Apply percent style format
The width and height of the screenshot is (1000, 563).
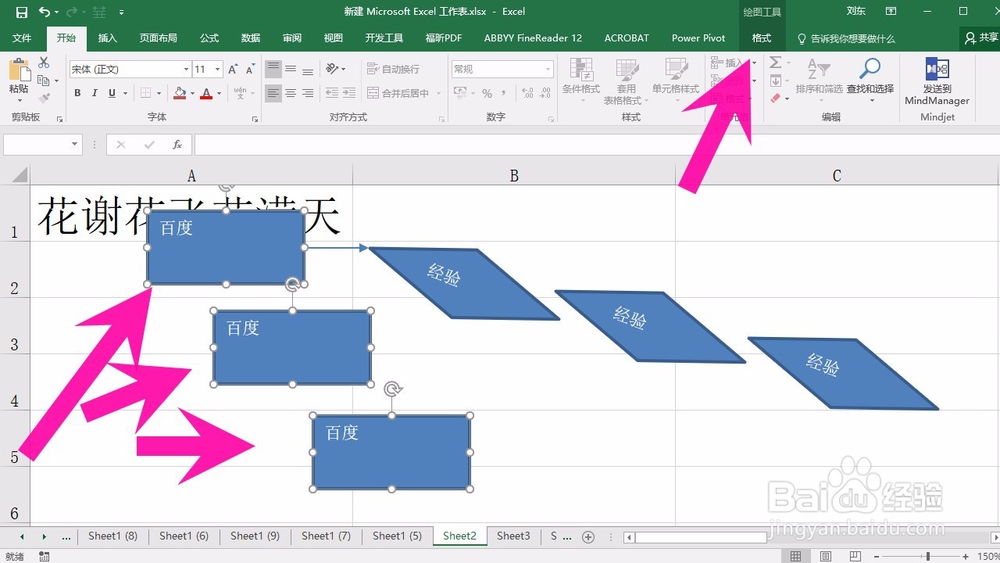[487, 93]
